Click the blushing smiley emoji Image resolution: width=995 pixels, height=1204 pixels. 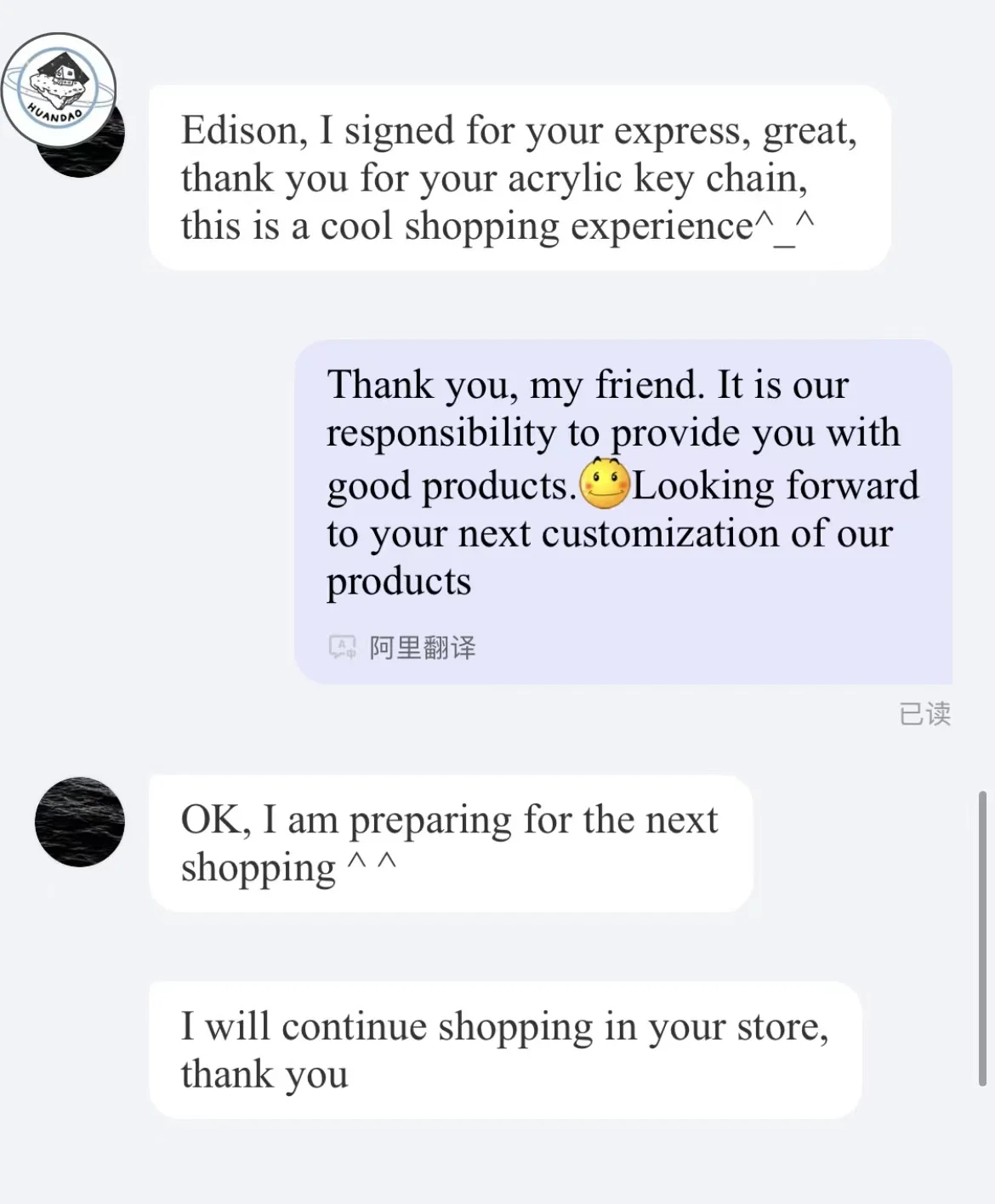(x=604, y=485)
